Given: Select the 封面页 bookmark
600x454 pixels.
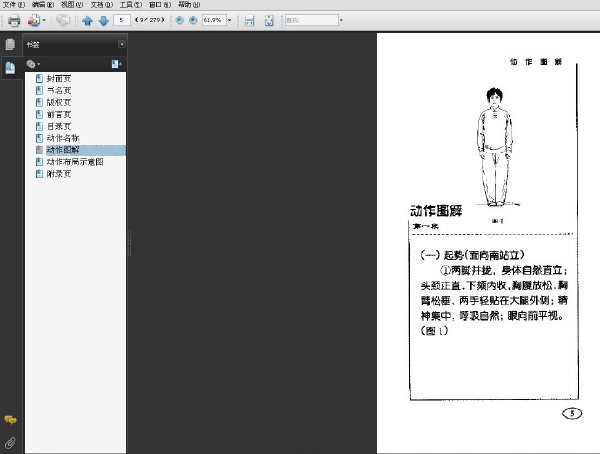Looking at the screenshot, I should [59, 78].
